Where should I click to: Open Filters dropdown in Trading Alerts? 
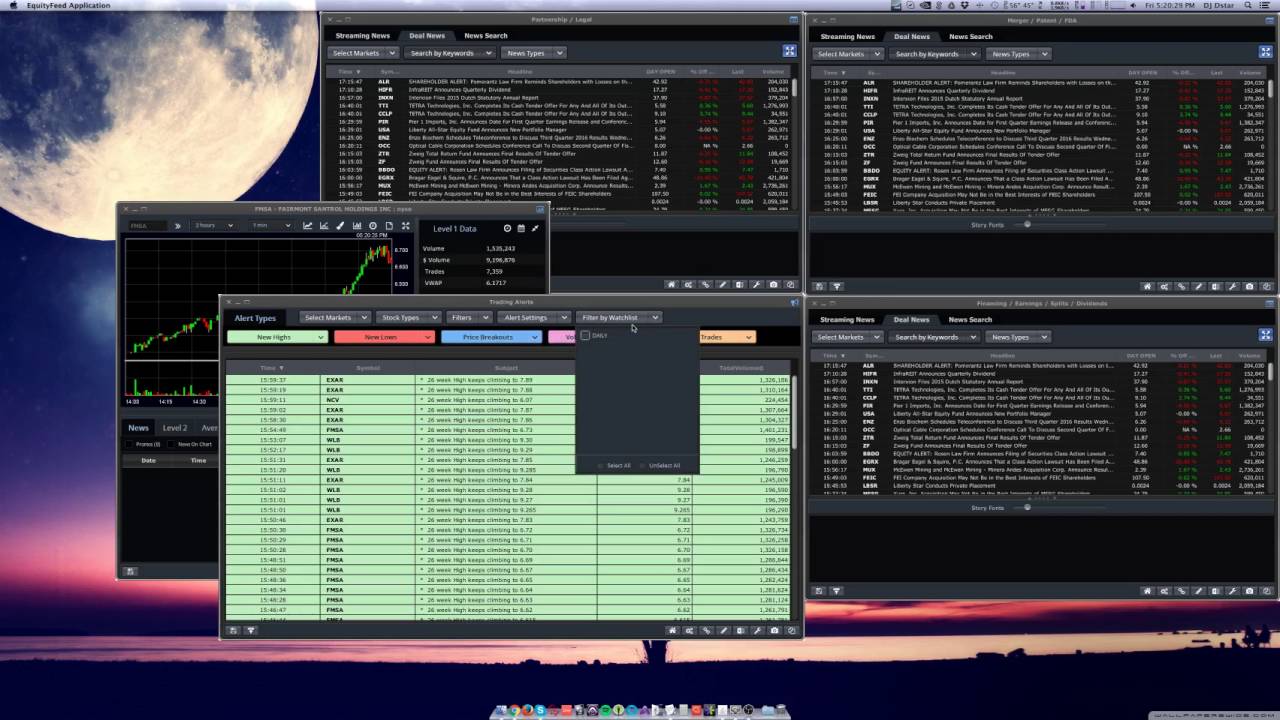[x=468, y=317]
